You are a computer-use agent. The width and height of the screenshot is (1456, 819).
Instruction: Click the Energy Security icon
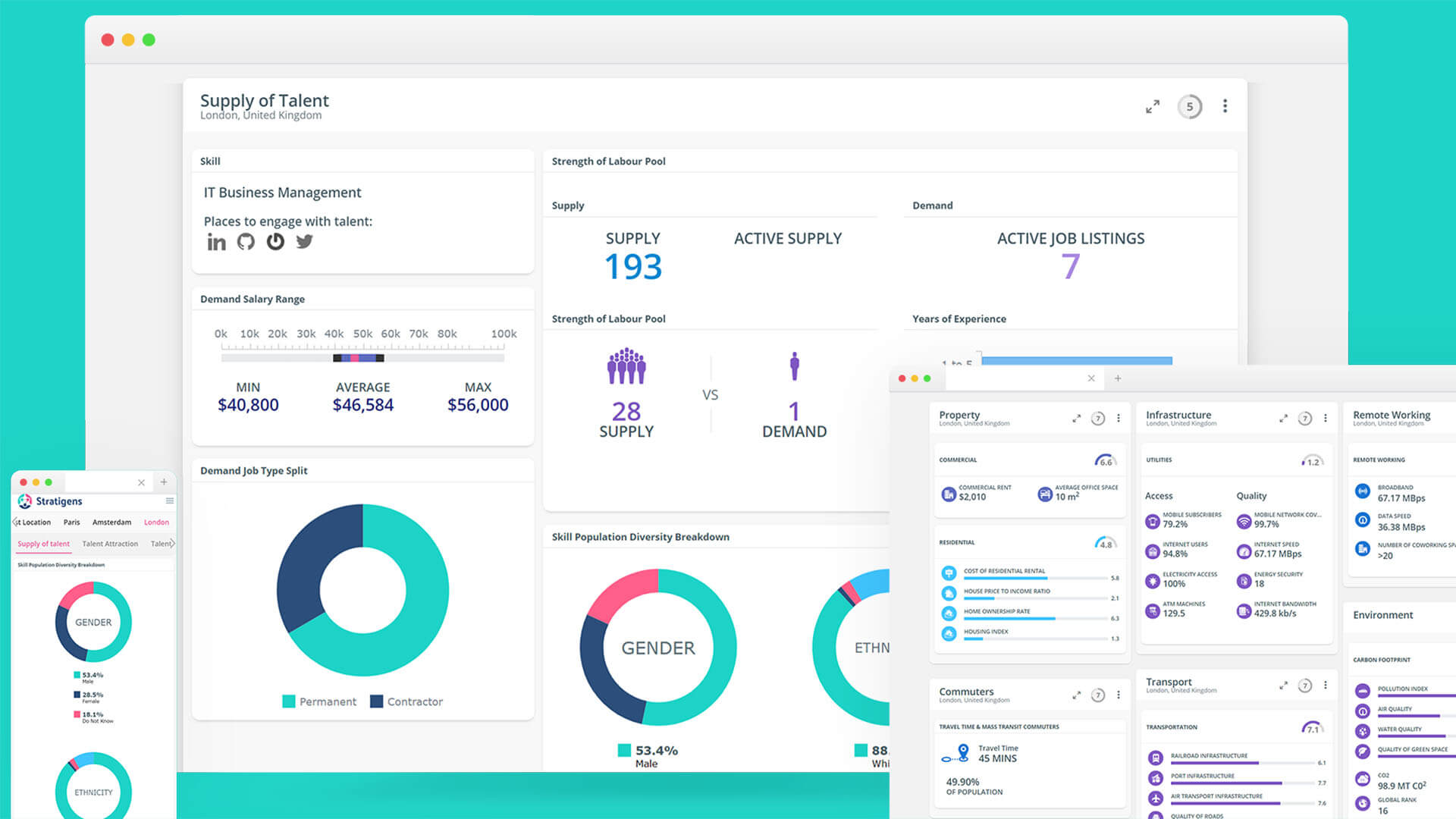pos(1244,582)
